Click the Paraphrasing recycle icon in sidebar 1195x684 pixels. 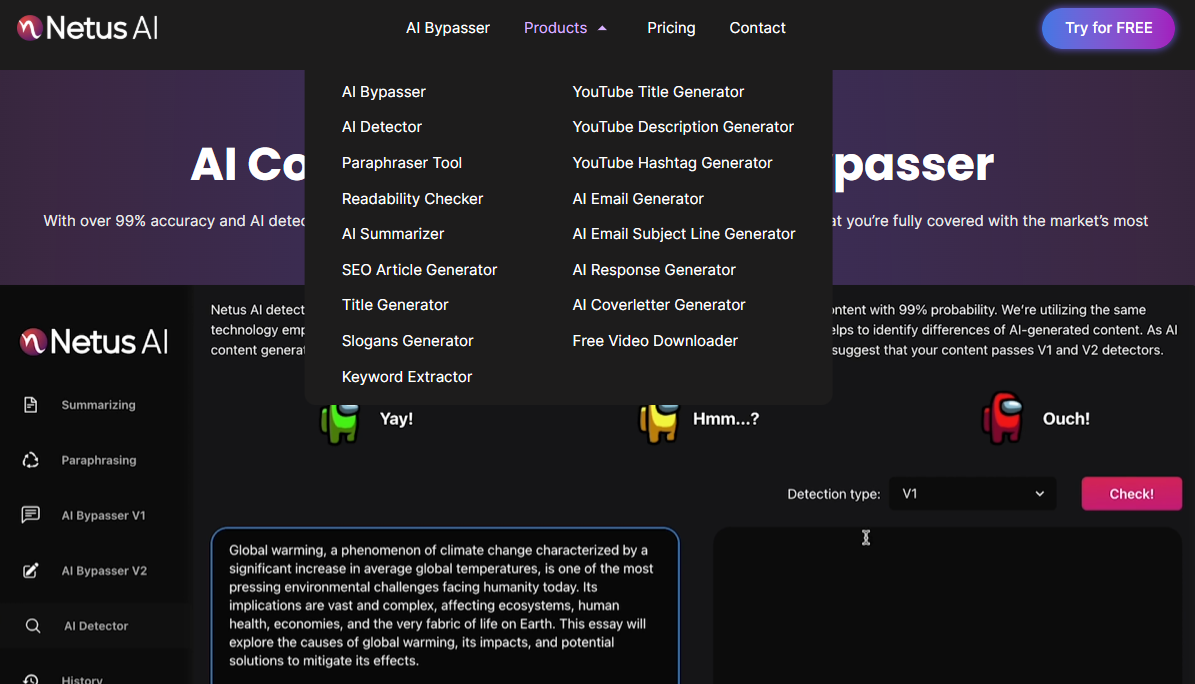31,460
